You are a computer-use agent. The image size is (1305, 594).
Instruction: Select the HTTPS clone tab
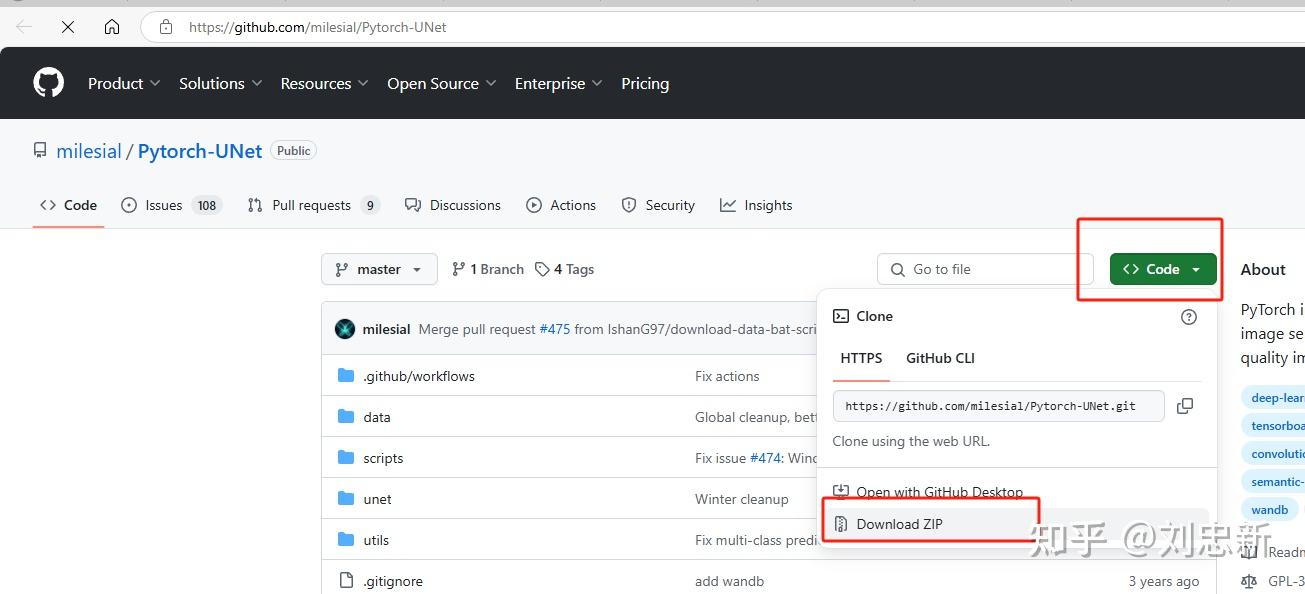click(861, 358)
